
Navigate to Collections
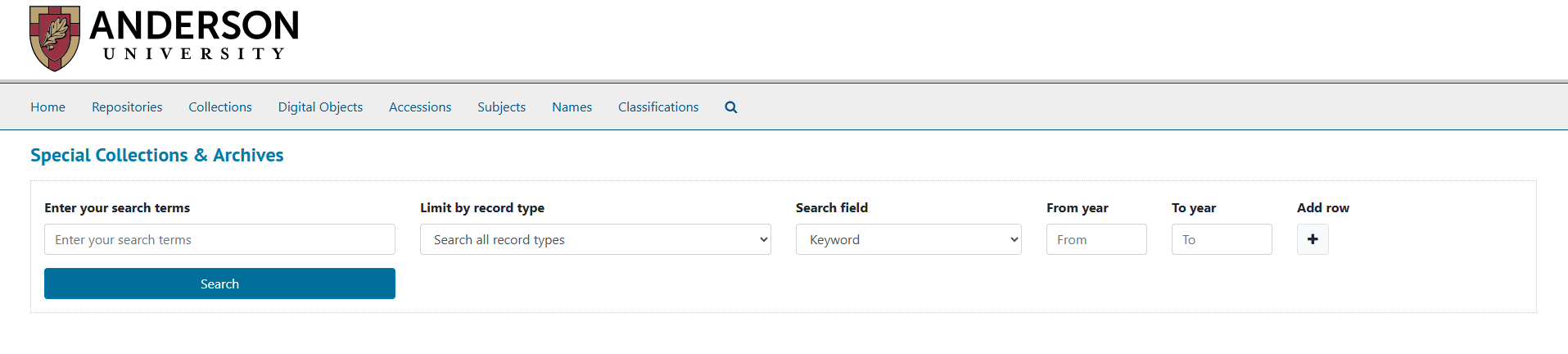[220, 107]
